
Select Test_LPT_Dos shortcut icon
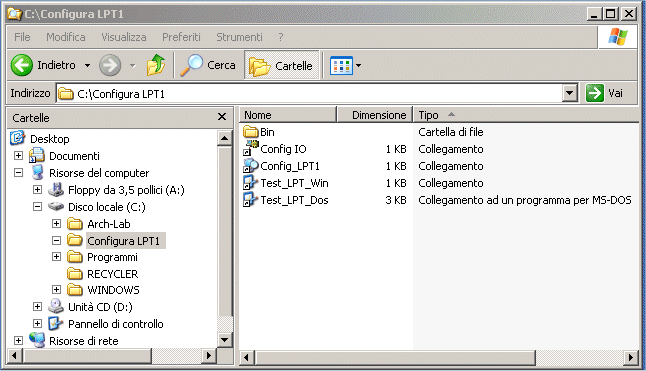coord(250,199)
